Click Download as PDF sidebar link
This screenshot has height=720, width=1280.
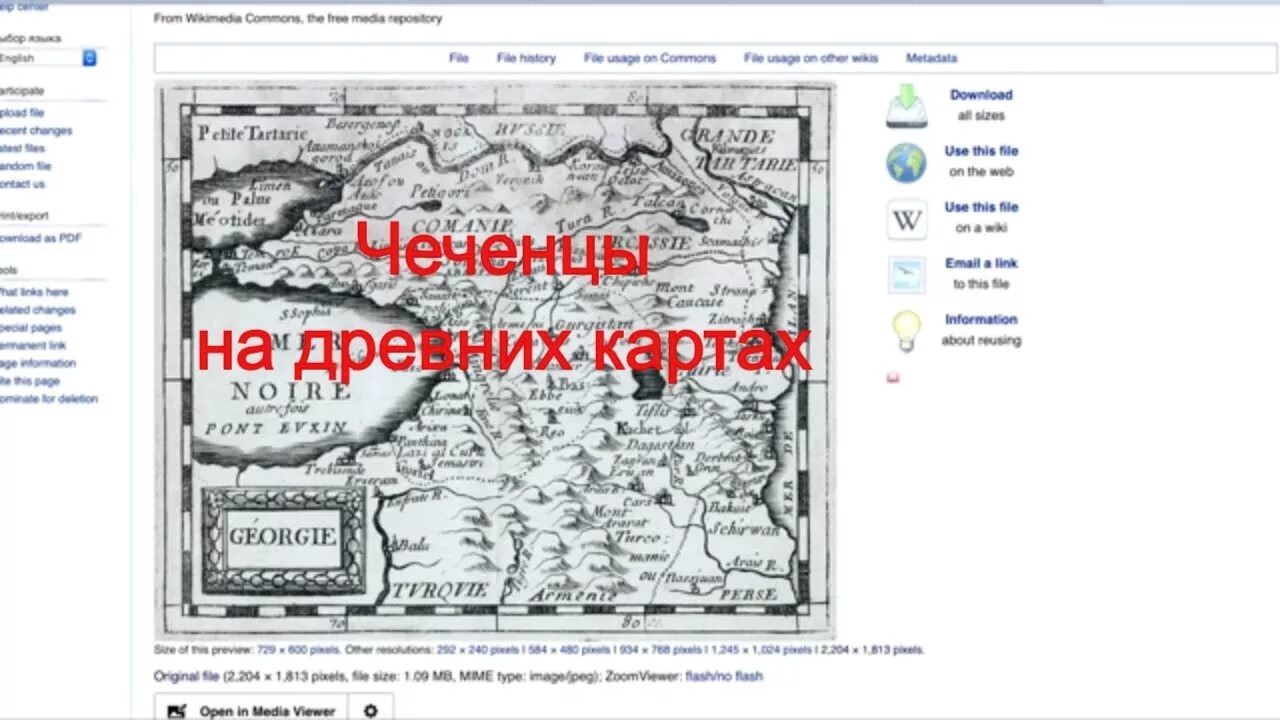[x=41, y=238]
